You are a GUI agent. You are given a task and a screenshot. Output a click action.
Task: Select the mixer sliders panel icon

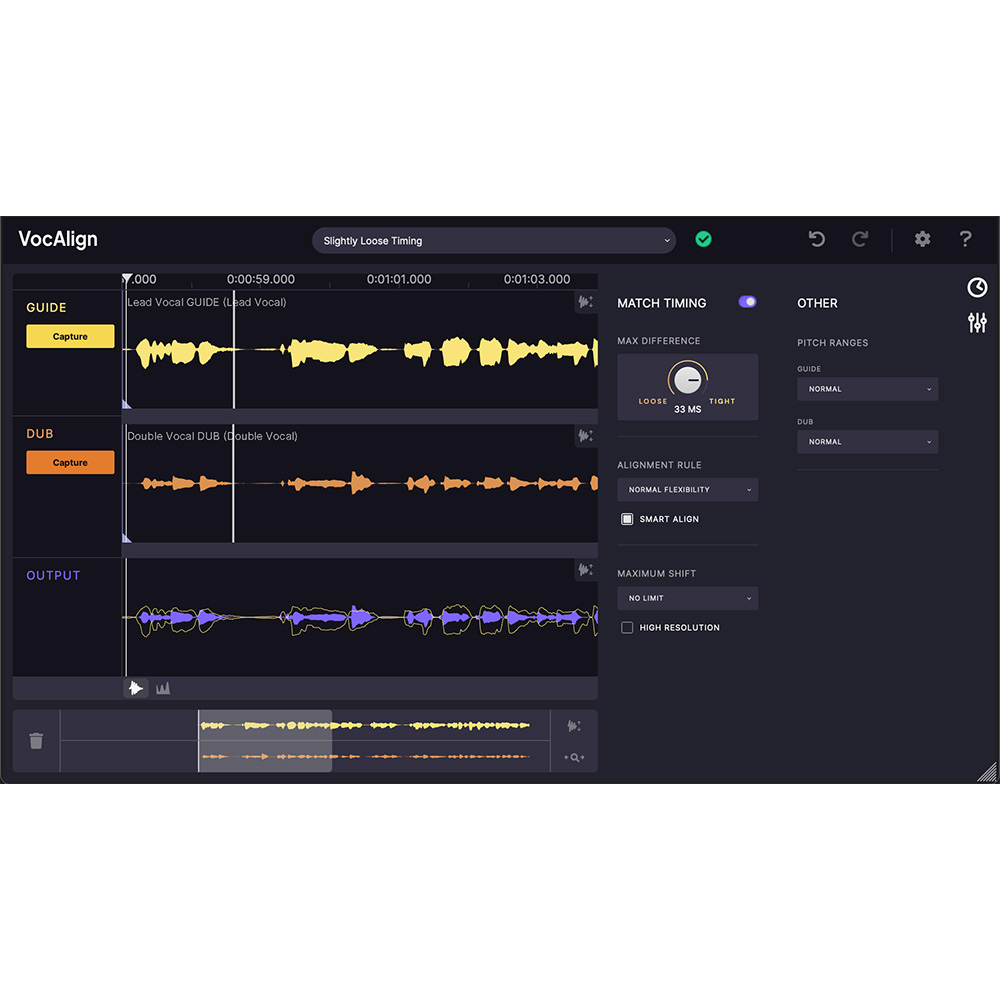pyautogui.click(x=977, y=323)
